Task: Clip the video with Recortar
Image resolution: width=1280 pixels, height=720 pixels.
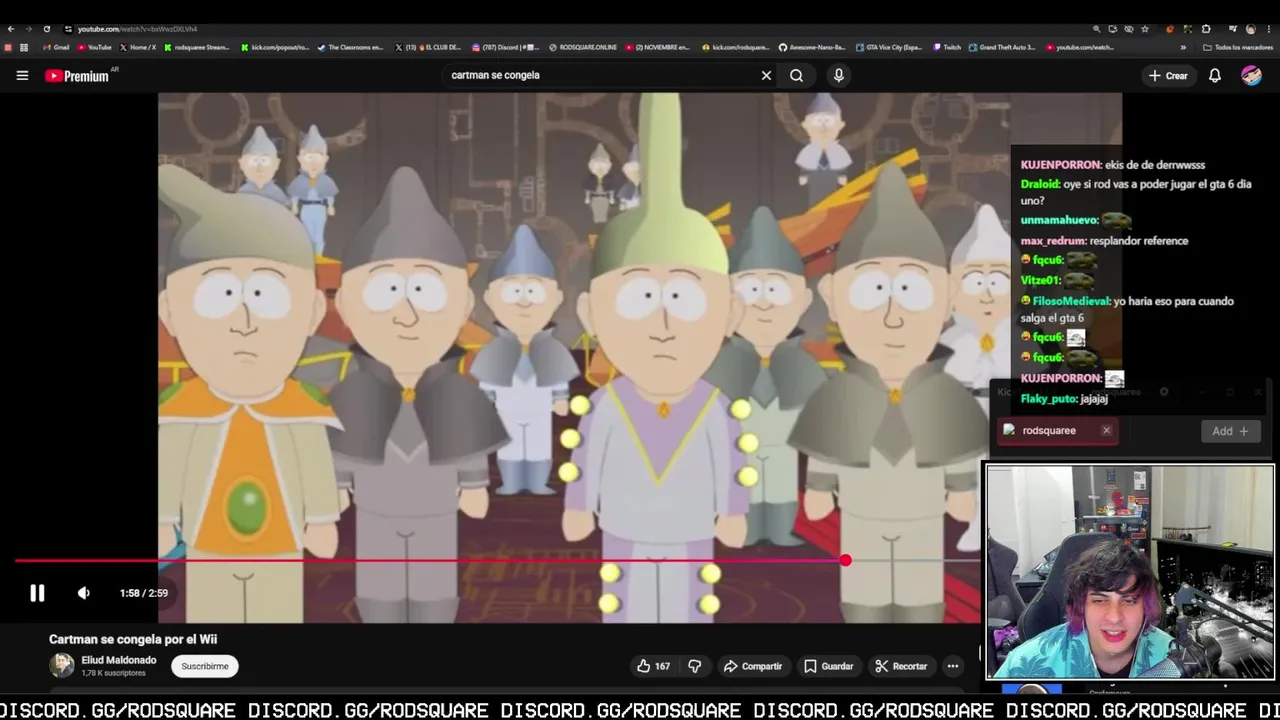Action: coord(901,666)
